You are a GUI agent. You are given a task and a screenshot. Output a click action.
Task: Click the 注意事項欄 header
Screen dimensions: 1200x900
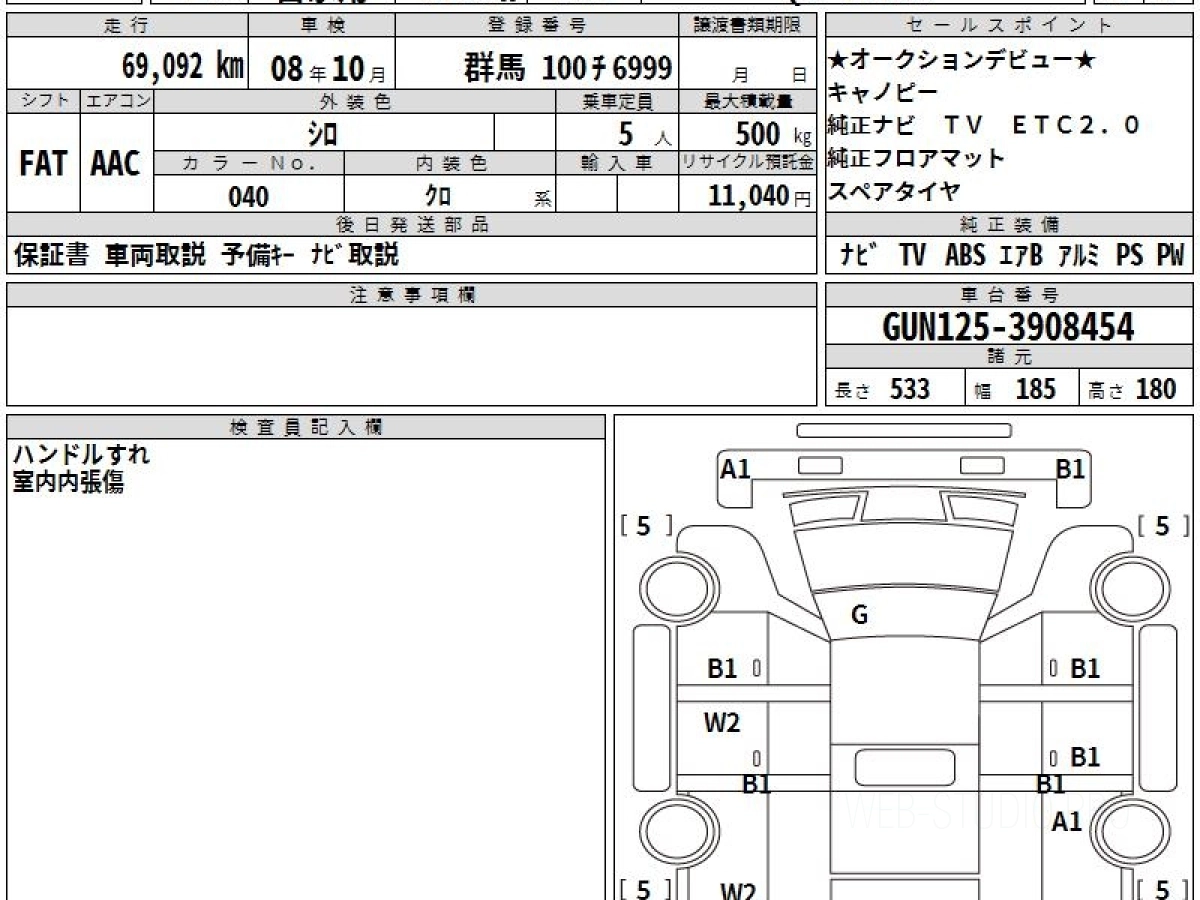412,295
